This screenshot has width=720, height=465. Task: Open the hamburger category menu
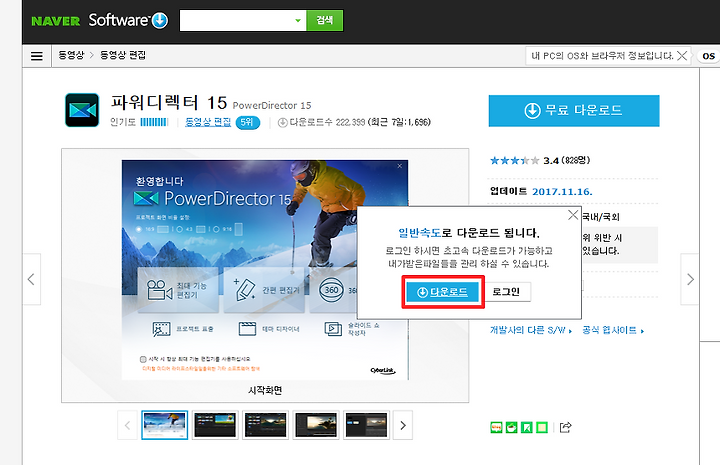[x=37, y=56]
